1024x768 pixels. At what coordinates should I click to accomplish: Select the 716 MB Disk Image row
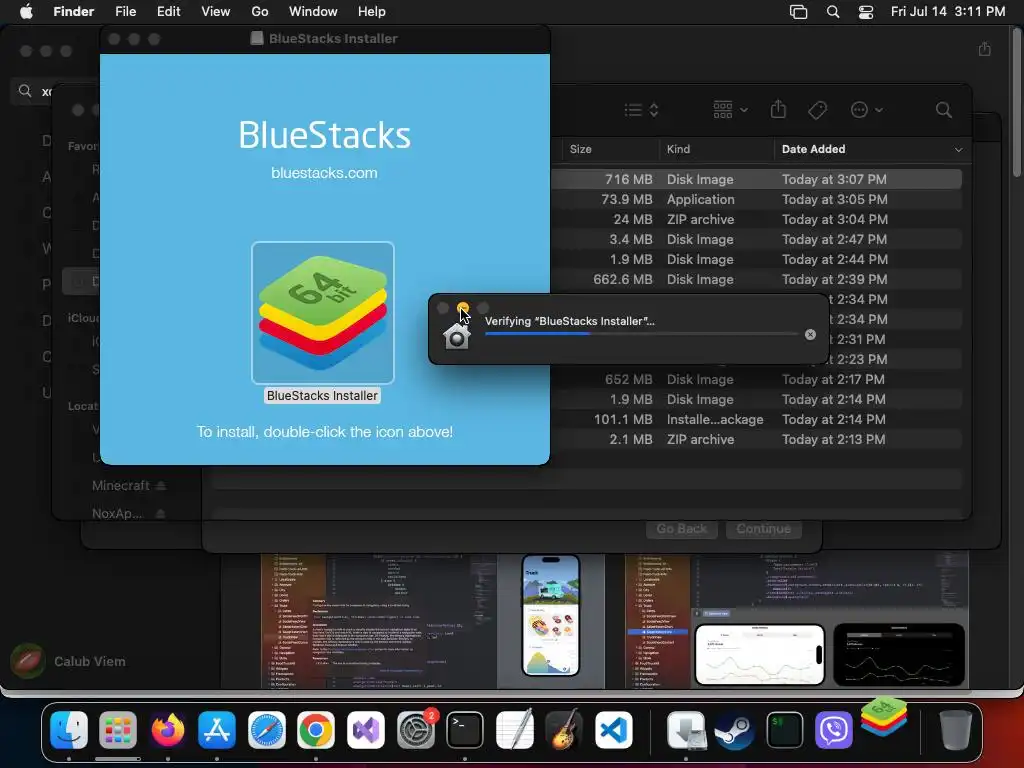pos(756,179)
